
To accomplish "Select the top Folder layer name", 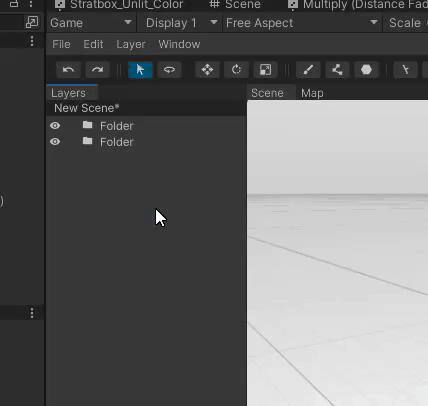I will click(x=117, y=126).
